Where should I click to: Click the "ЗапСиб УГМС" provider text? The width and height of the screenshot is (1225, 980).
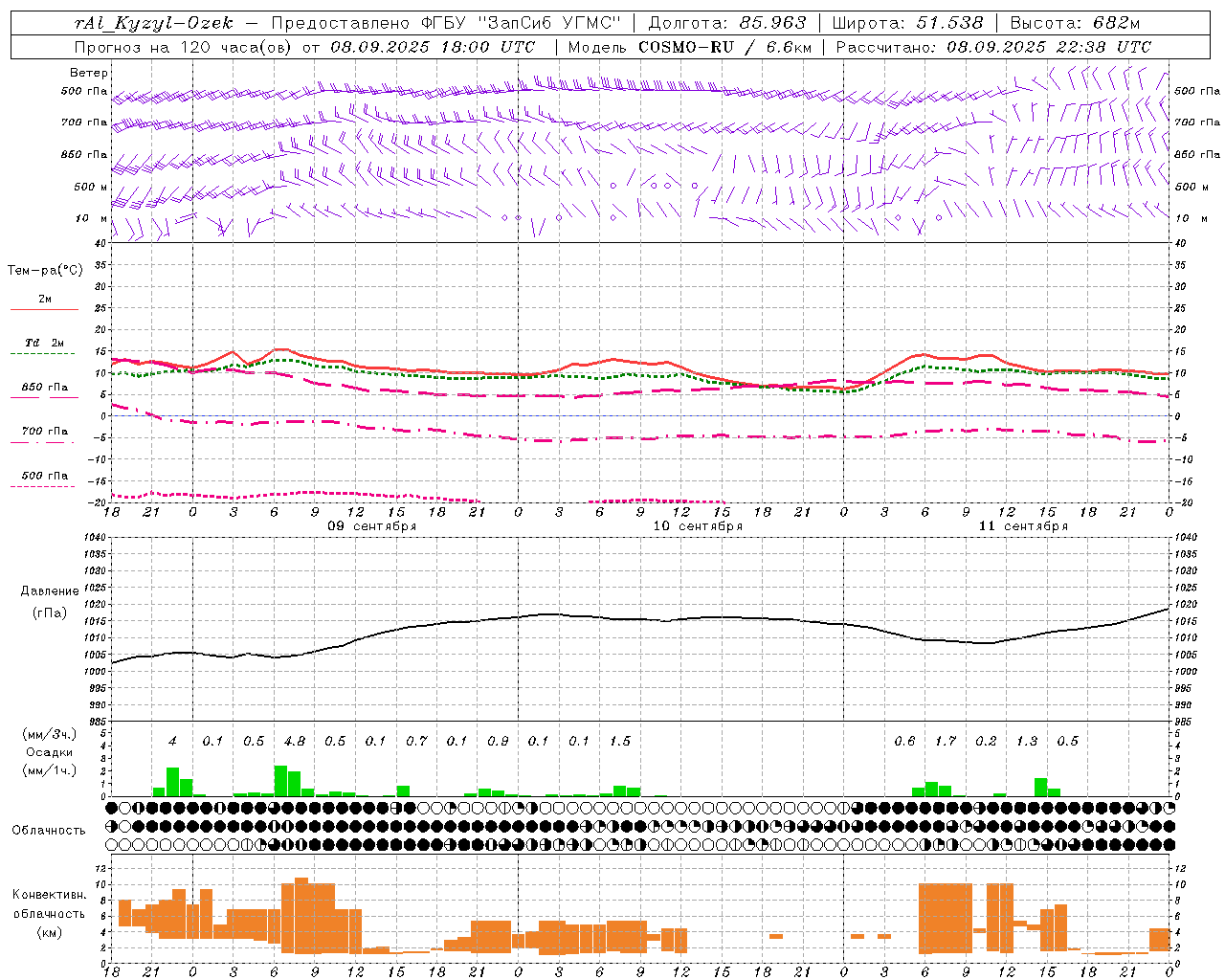click(x=549, y=23)
